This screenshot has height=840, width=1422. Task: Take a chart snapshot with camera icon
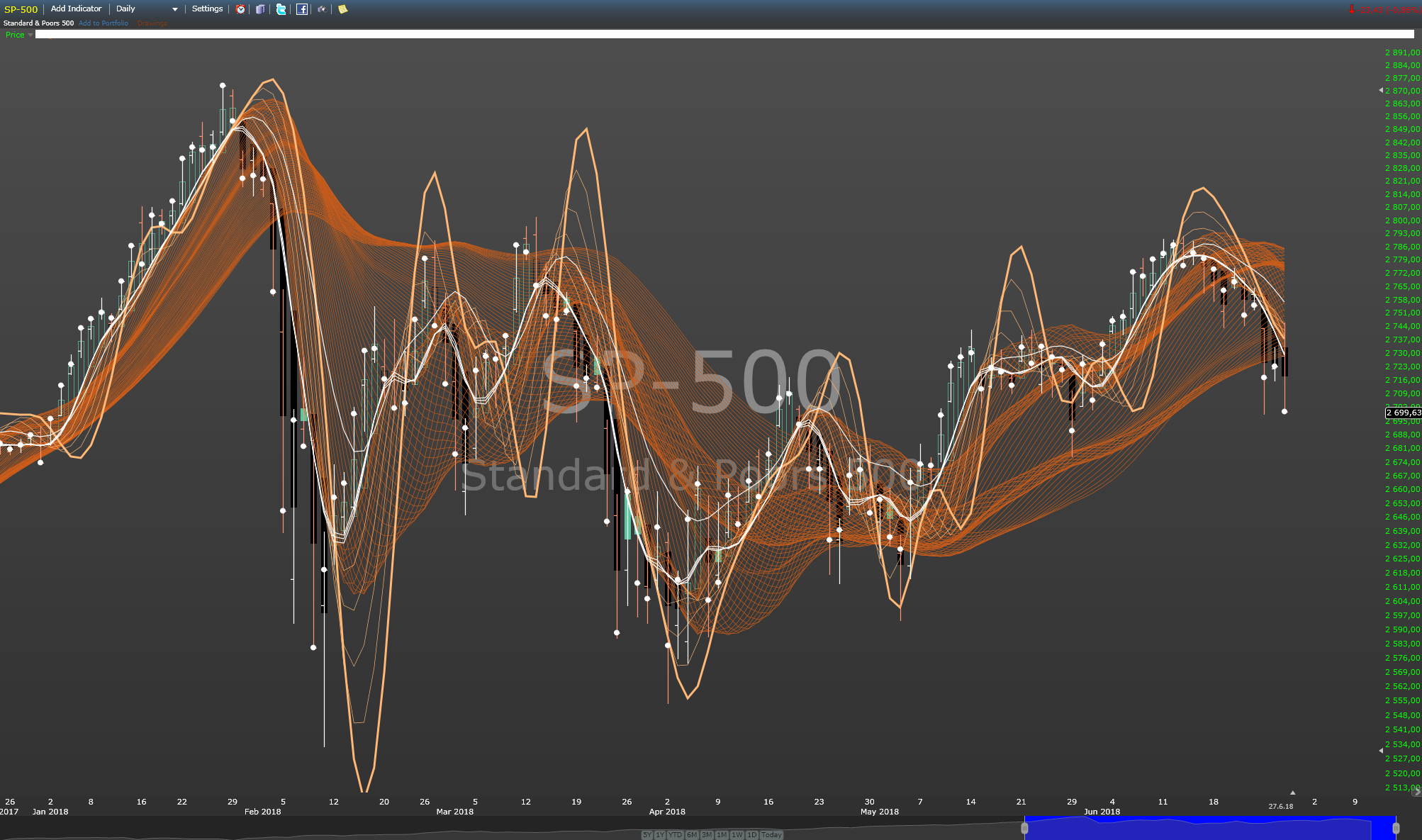pos(322,9)
